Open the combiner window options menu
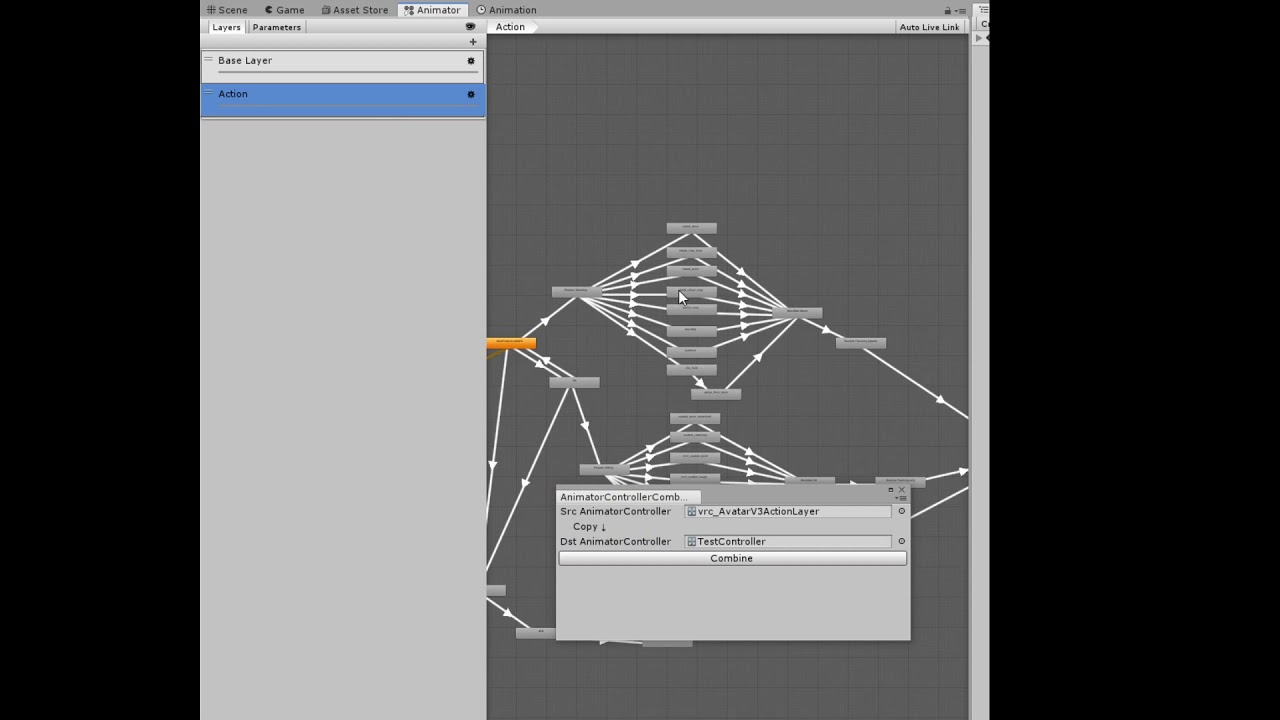Image resolution: width=1280 pixels, height=720 pixels. point(901,498)
